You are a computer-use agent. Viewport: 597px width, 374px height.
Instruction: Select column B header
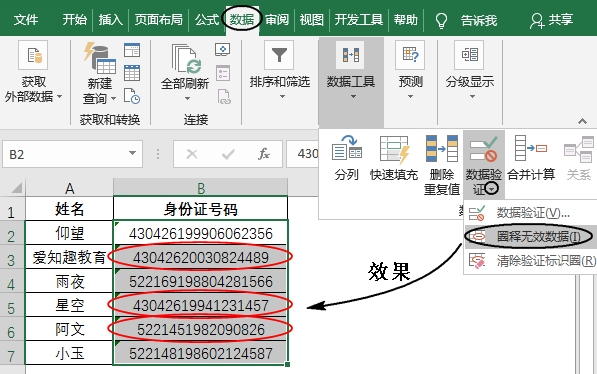pos(201,188)
